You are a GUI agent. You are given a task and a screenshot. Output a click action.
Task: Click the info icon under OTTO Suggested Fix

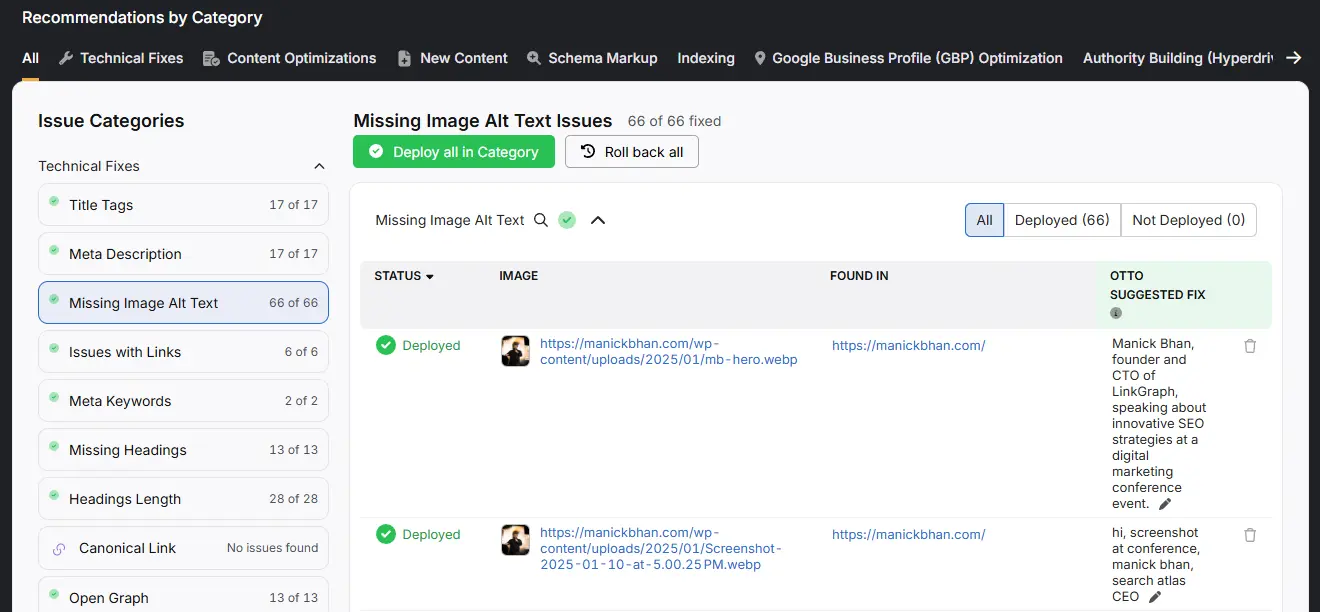(1116, 313)
